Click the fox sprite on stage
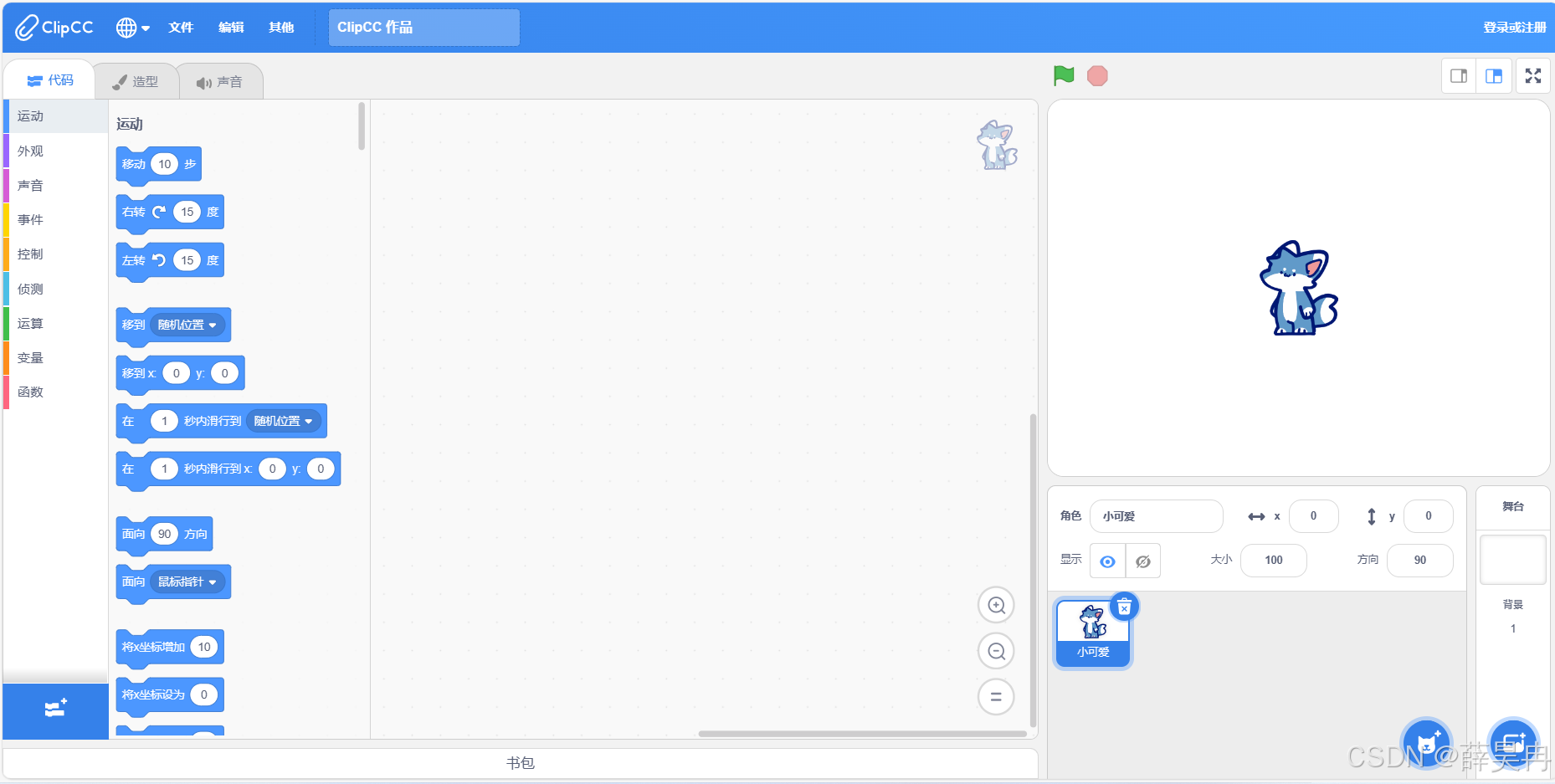The height and width of the screenshot is (784, 1555). tap(1298, 289)
